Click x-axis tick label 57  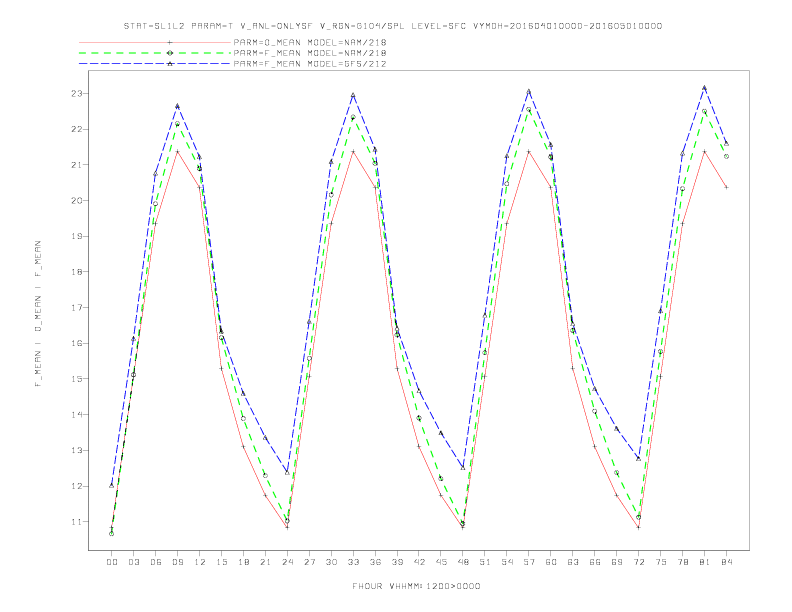[529, 562]
